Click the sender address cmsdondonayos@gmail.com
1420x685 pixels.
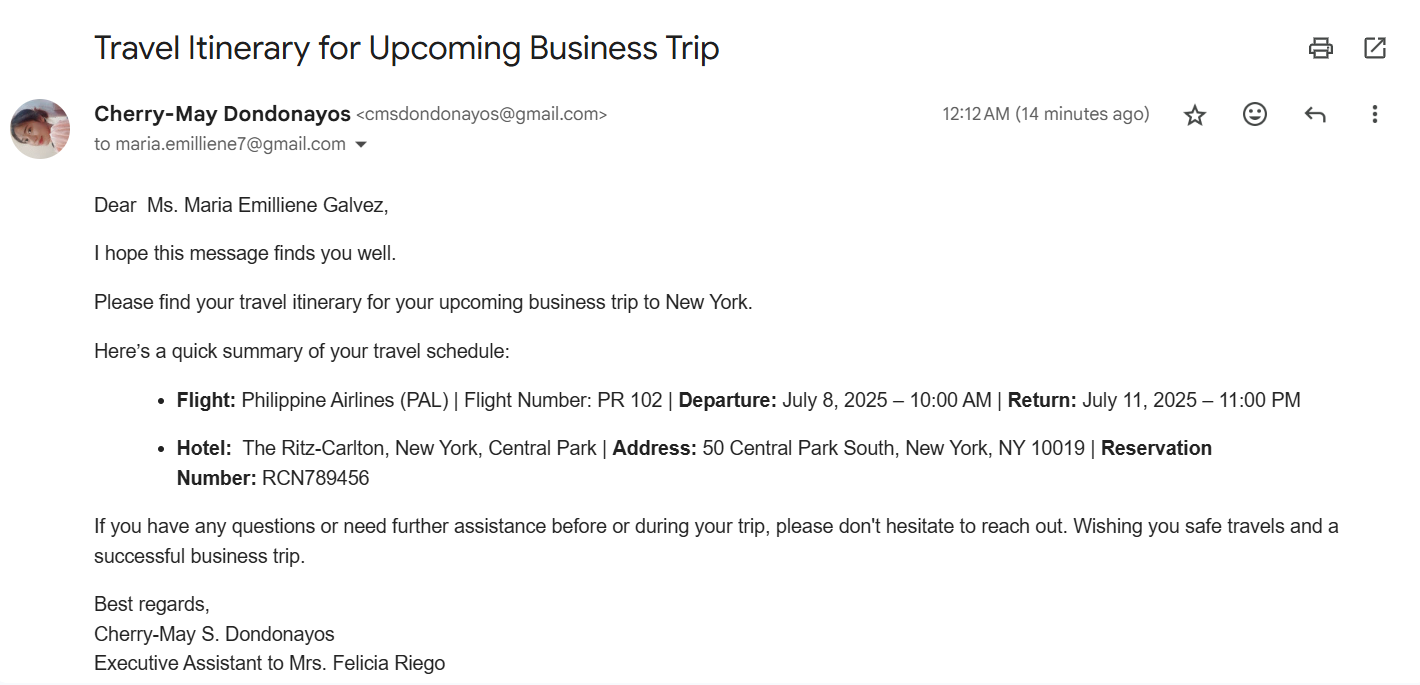tap(481, 114)
